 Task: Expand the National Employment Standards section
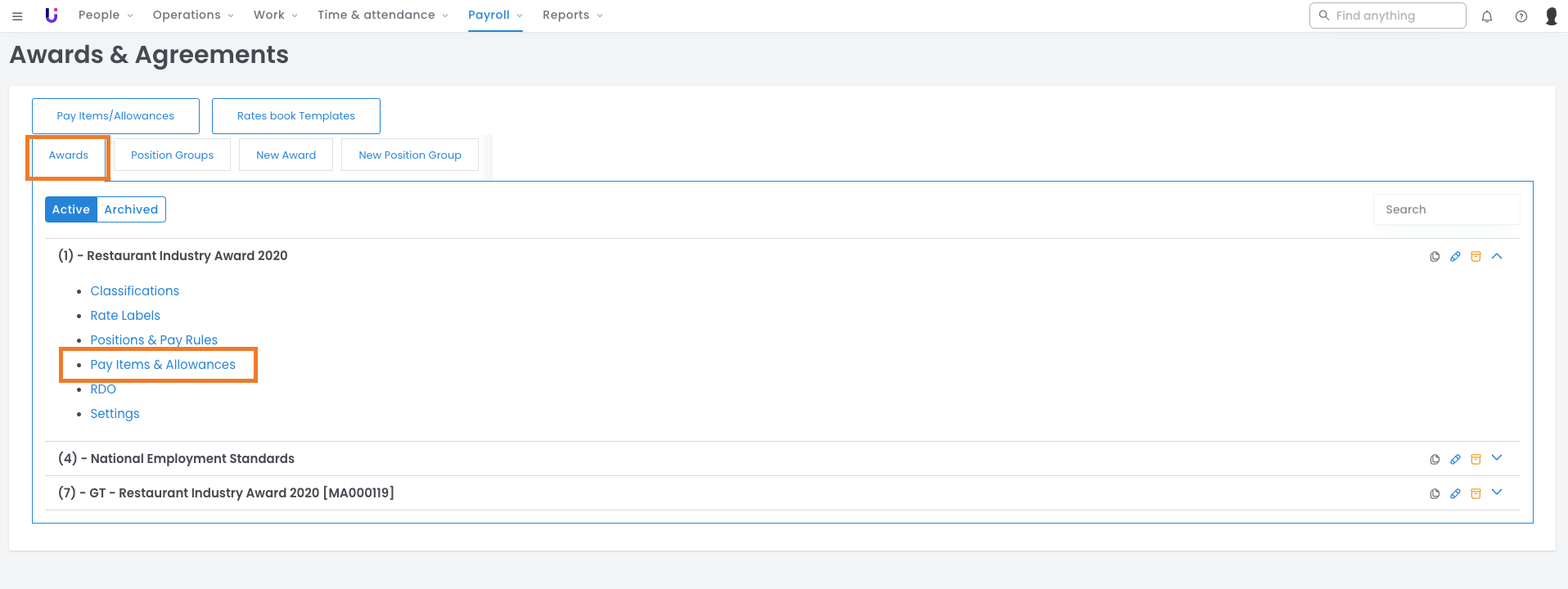pos(1497,458)
